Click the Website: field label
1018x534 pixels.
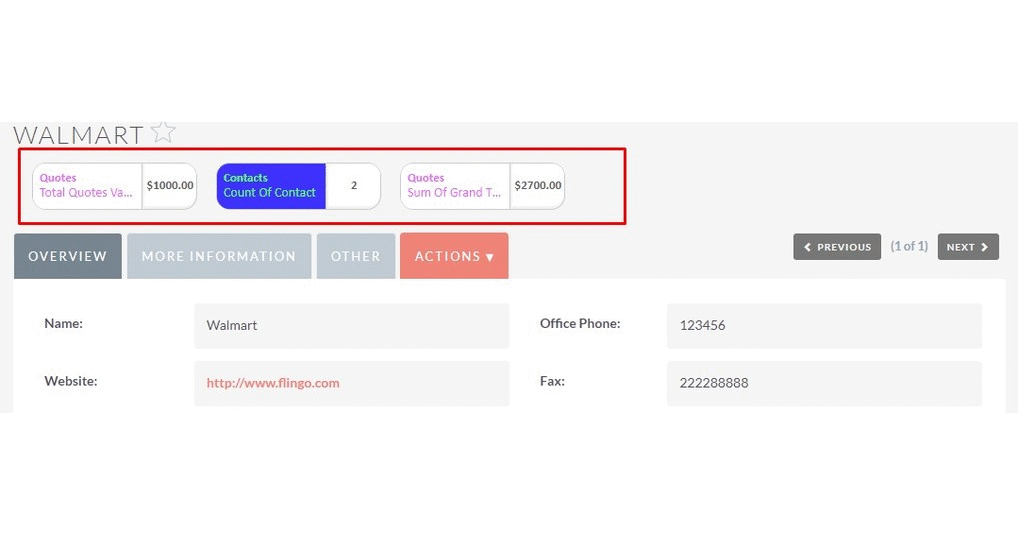[x=71, y=381]
